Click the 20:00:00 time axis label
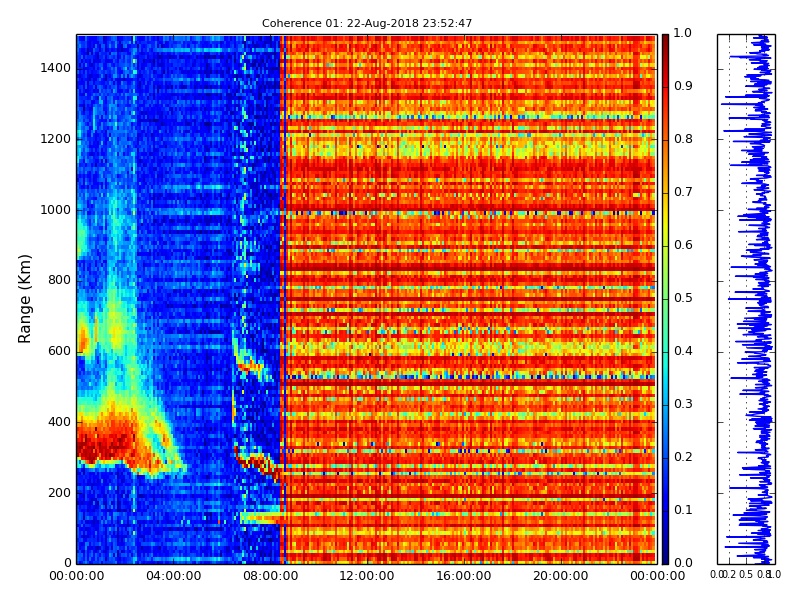 pyautogui.click(x=561, y=576)
